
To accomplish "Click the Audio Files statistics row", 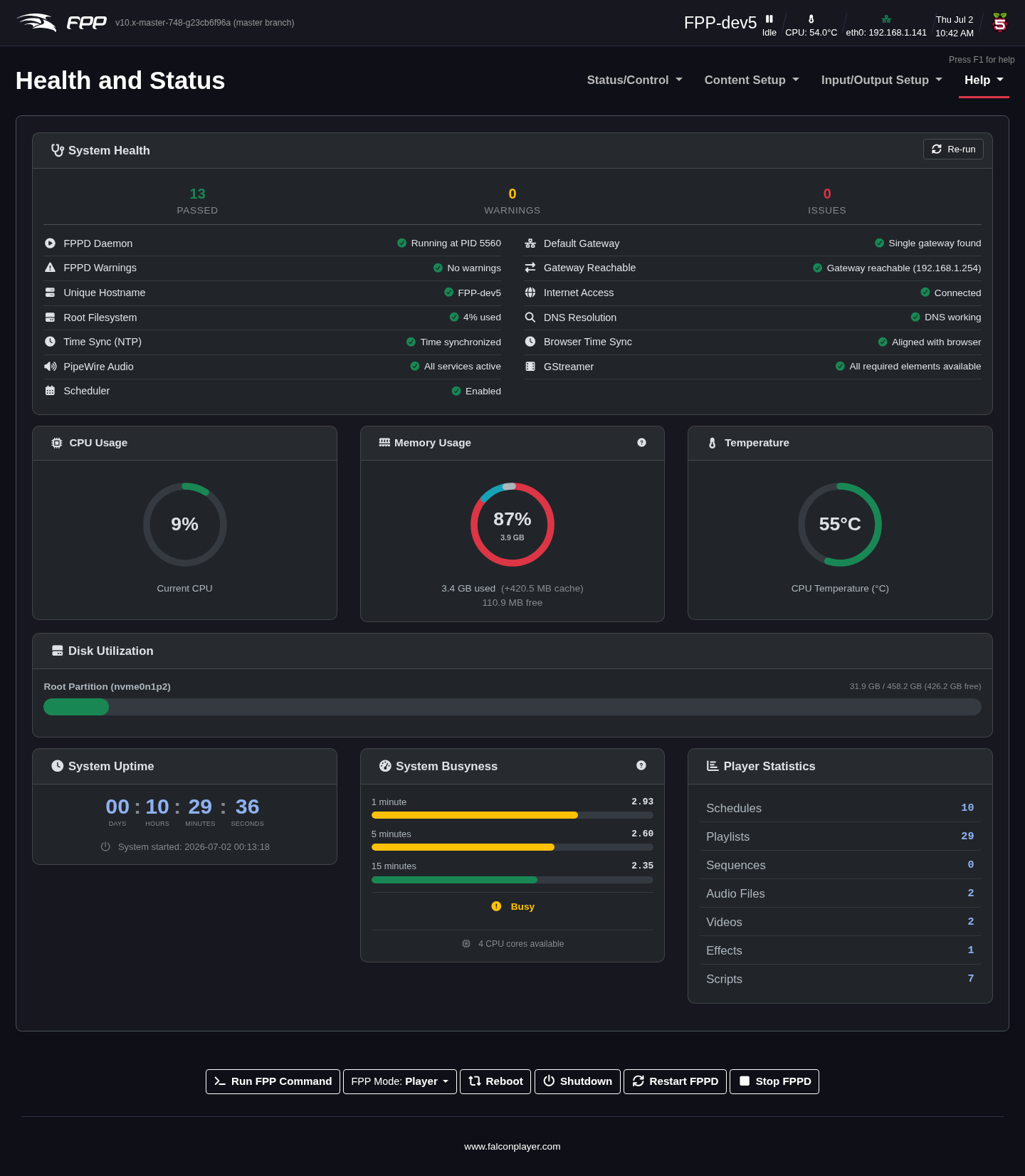I will coord(840,893).
